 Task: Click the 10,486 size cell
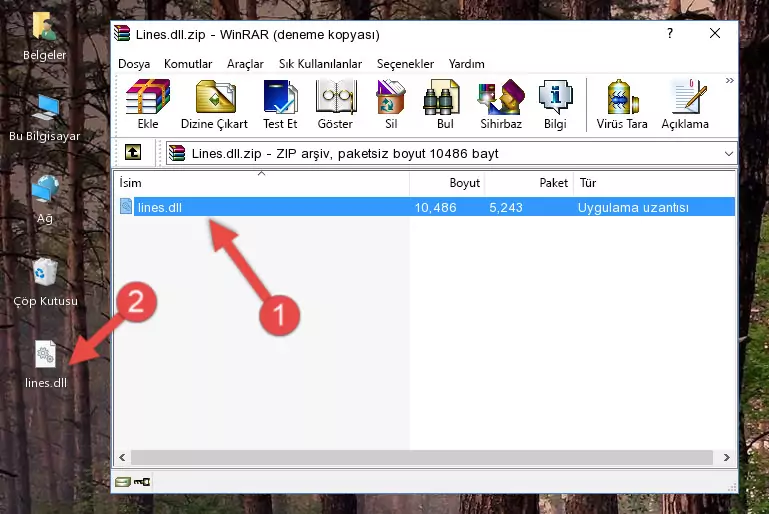pos(436,207)
